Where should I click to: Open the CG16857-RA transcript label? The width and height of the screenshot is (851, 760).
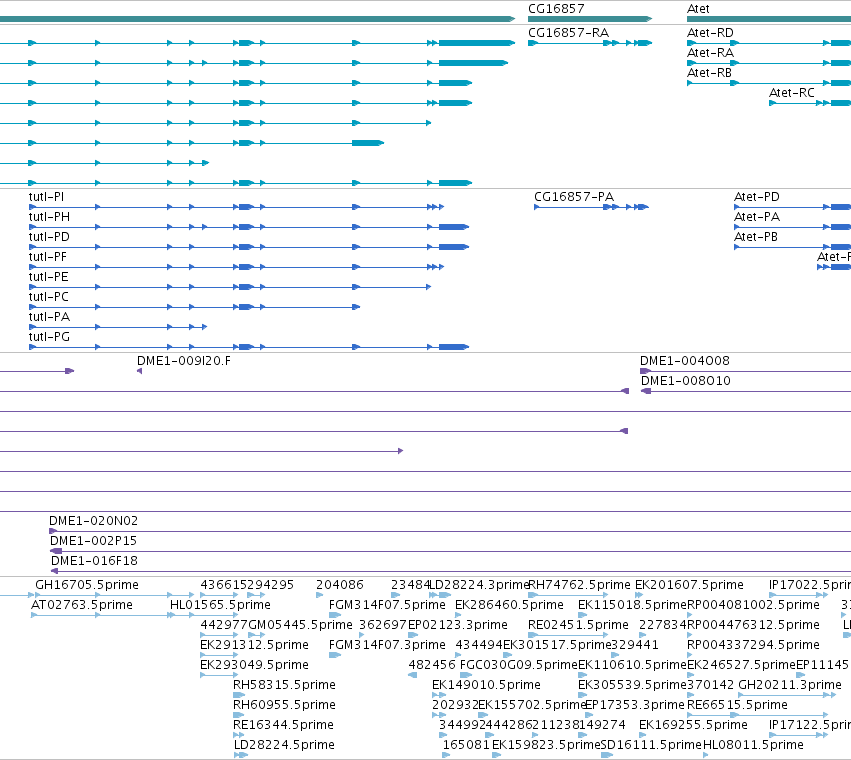[568, 33]
